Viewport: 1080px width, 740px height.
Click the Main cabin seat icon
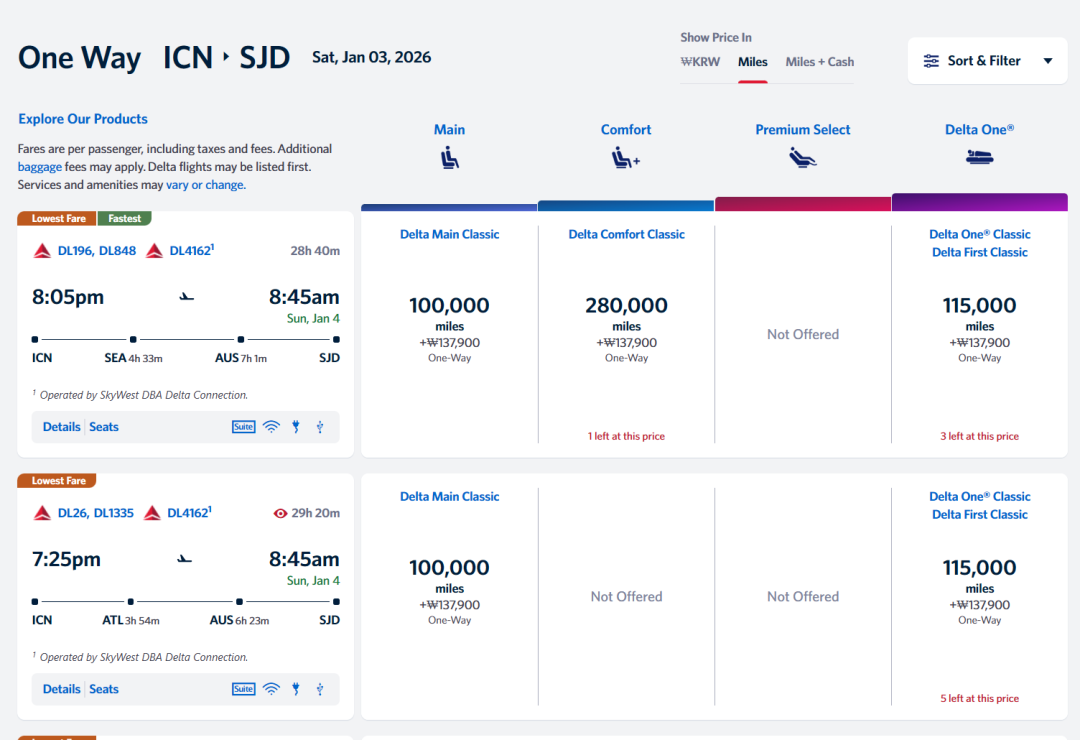pyautogui.click(x=449, y=158)
